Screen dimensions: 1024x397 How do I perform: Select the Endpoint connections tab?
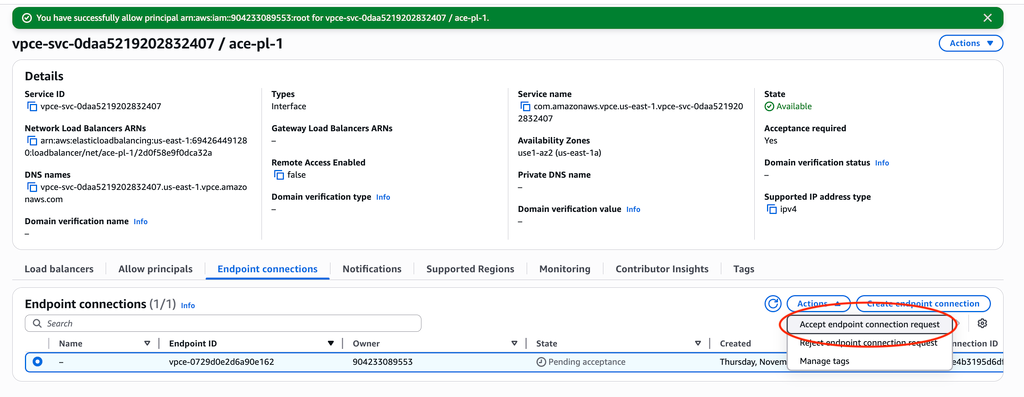tap(268, 269)
